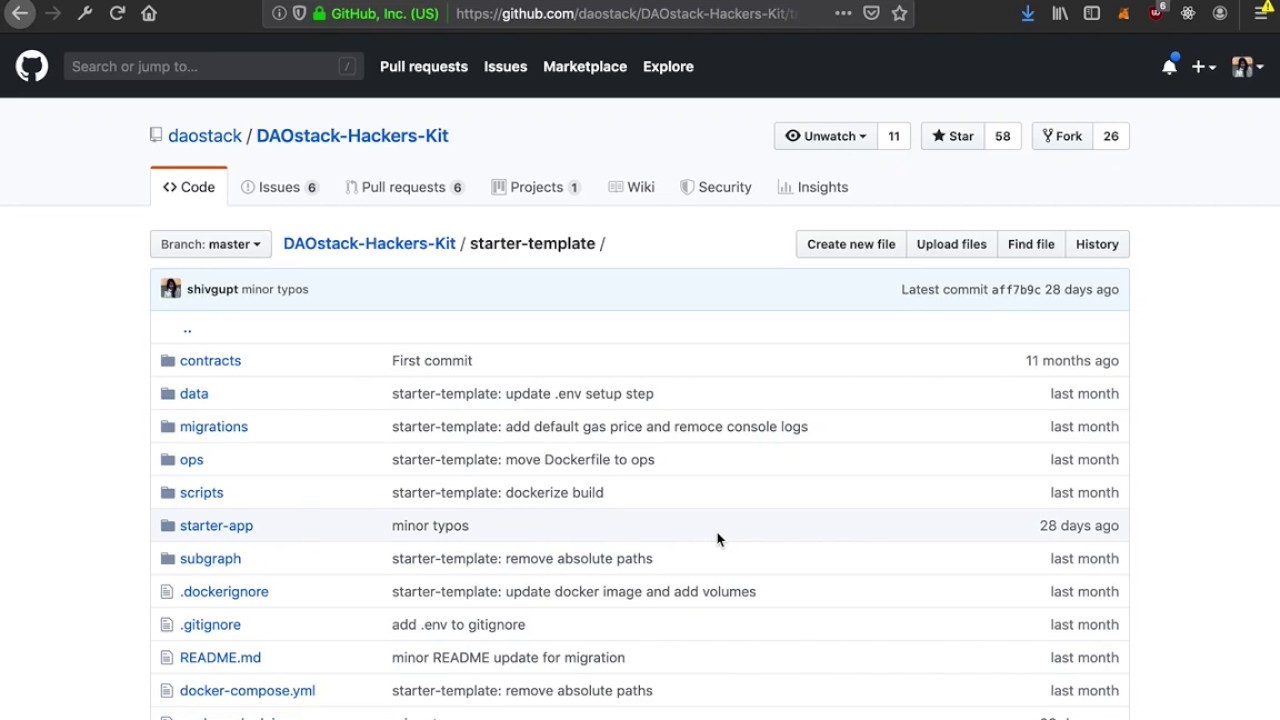Open Issues in top navigation
This screenshot has width=1280, height=720.
point(505,66)
